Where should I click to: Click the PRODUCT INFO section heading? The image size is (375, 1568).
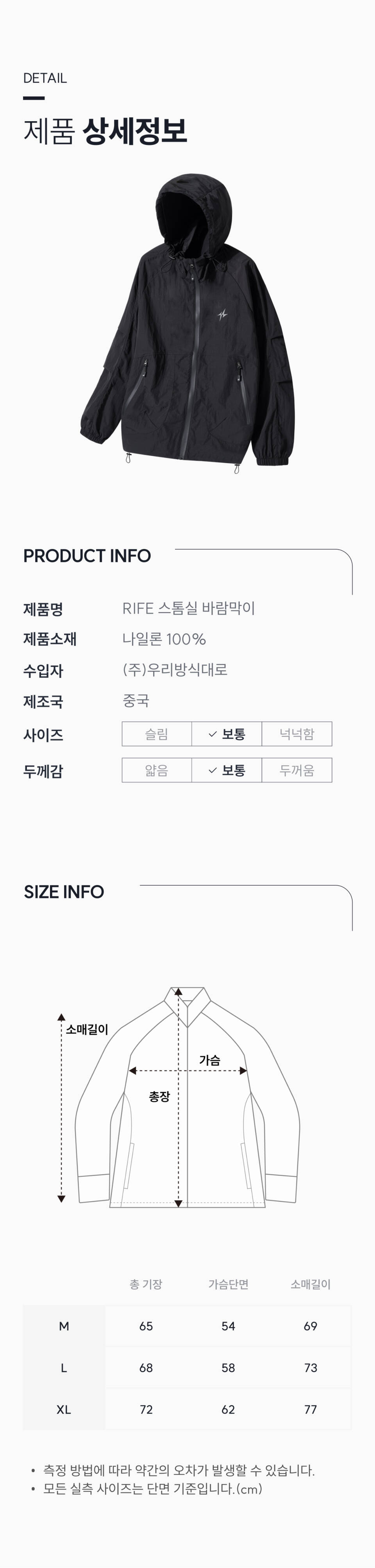click(x=87, y=556)
